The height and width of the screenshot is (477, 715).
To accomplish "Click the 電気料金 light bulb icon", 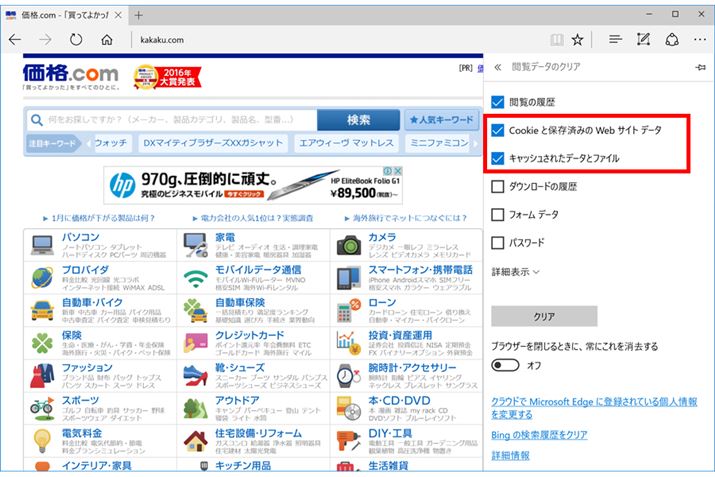I will pyautogui.click(x=42, y=441).
